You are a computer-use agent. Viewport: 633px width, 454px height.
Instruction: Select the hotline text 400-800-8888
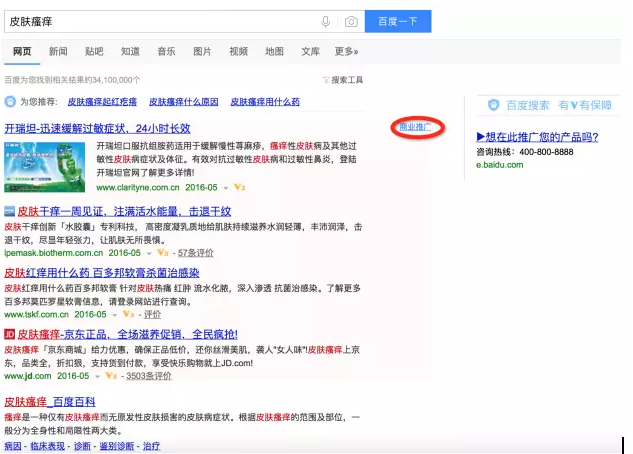(547, 152)
